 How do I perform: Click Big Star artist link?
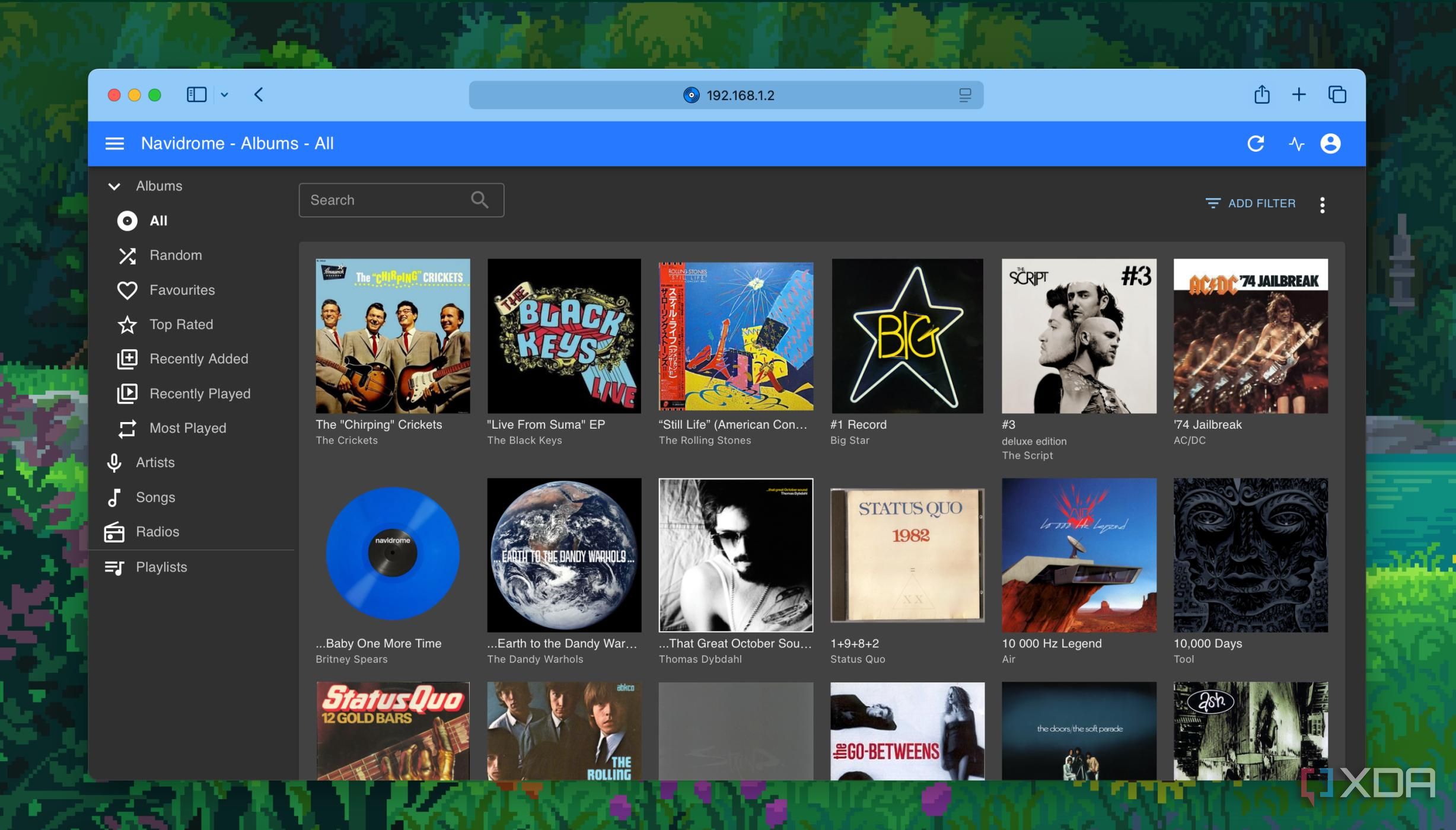pyautogui.click(x=849, y=440)
